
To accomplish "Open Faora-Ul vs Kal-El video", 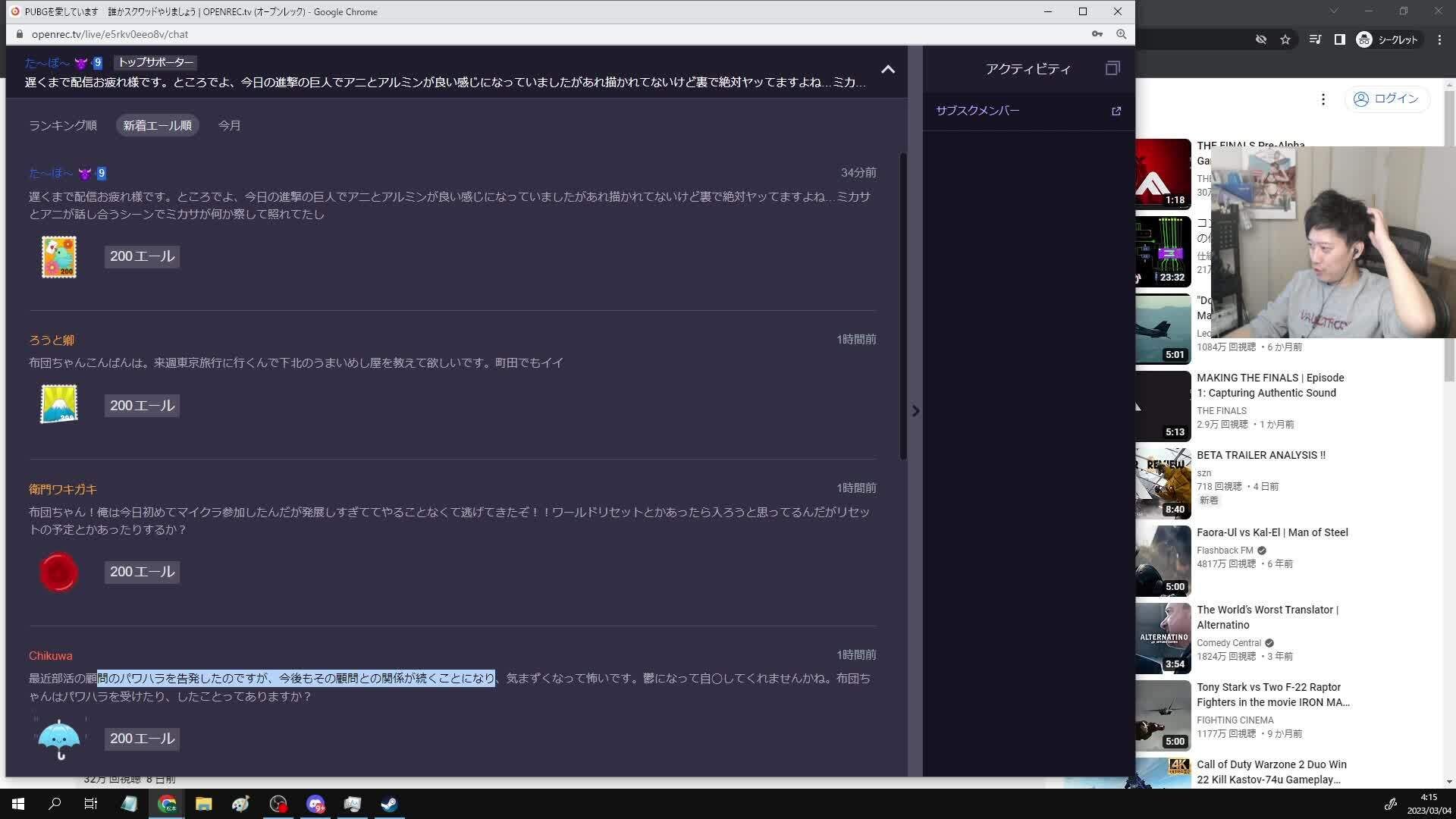I will pyautogui.click(x=1272, y=532).
